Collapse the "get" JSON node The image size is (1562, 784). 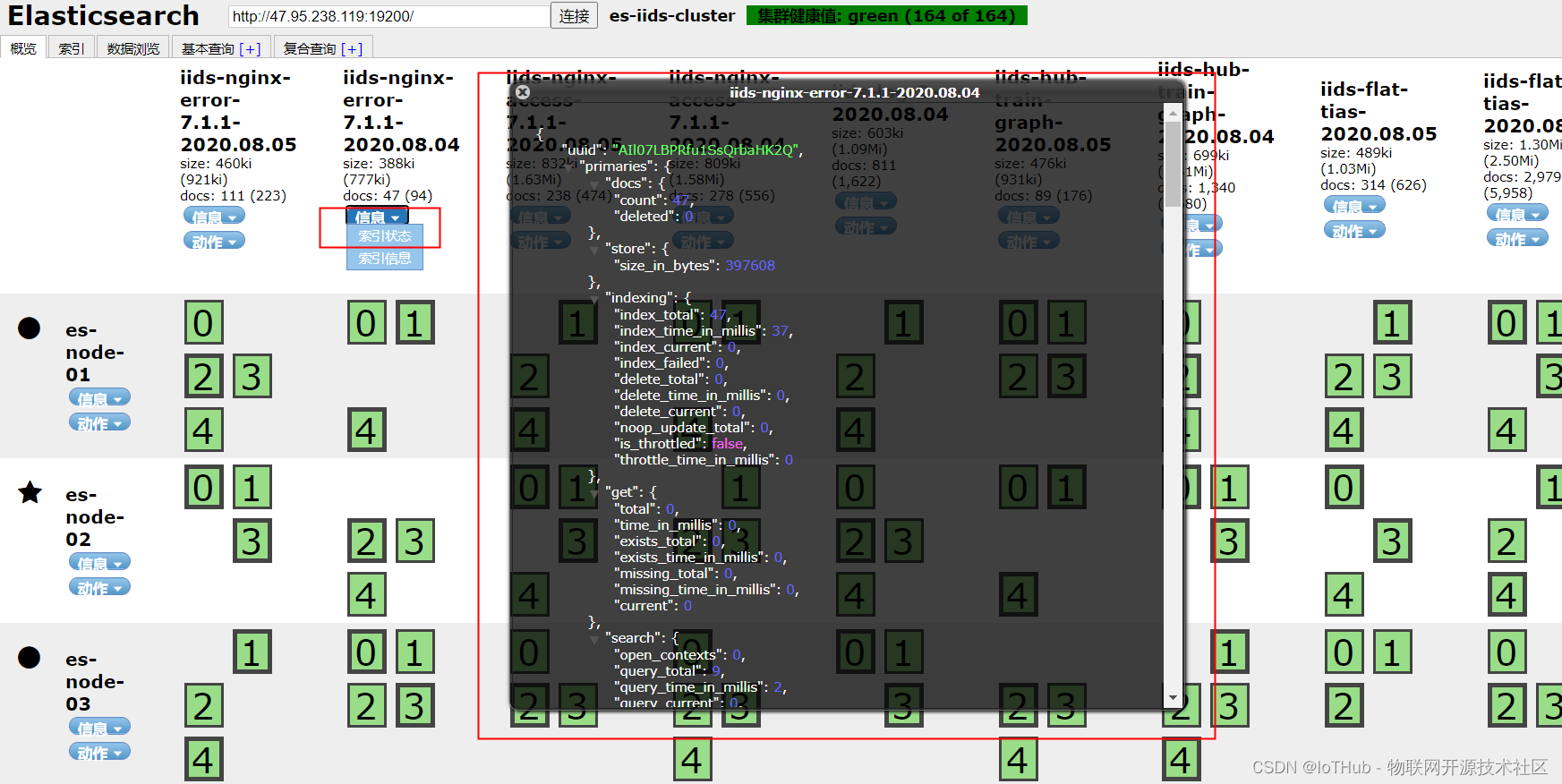point(594,492)
